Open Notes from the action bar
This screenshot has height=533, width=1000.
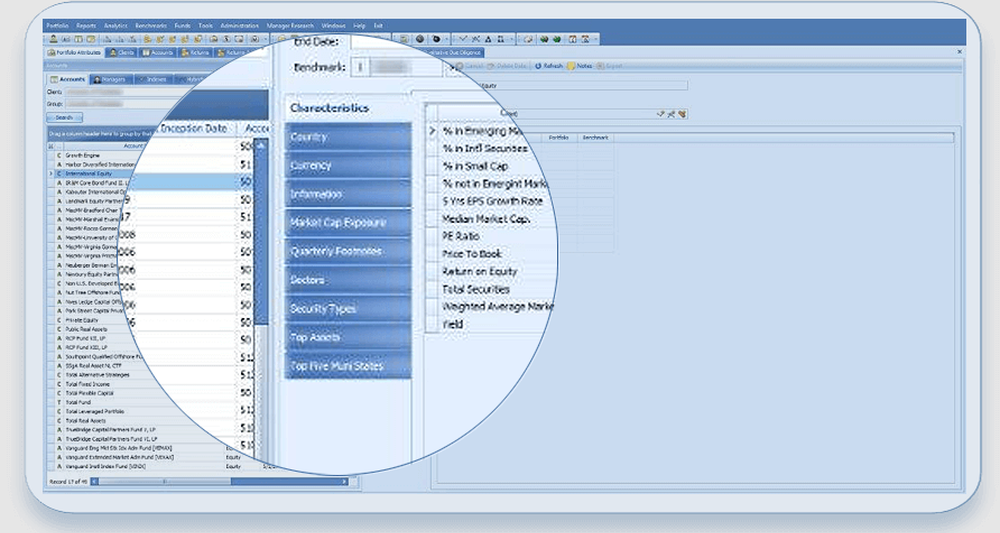point(580,66)
